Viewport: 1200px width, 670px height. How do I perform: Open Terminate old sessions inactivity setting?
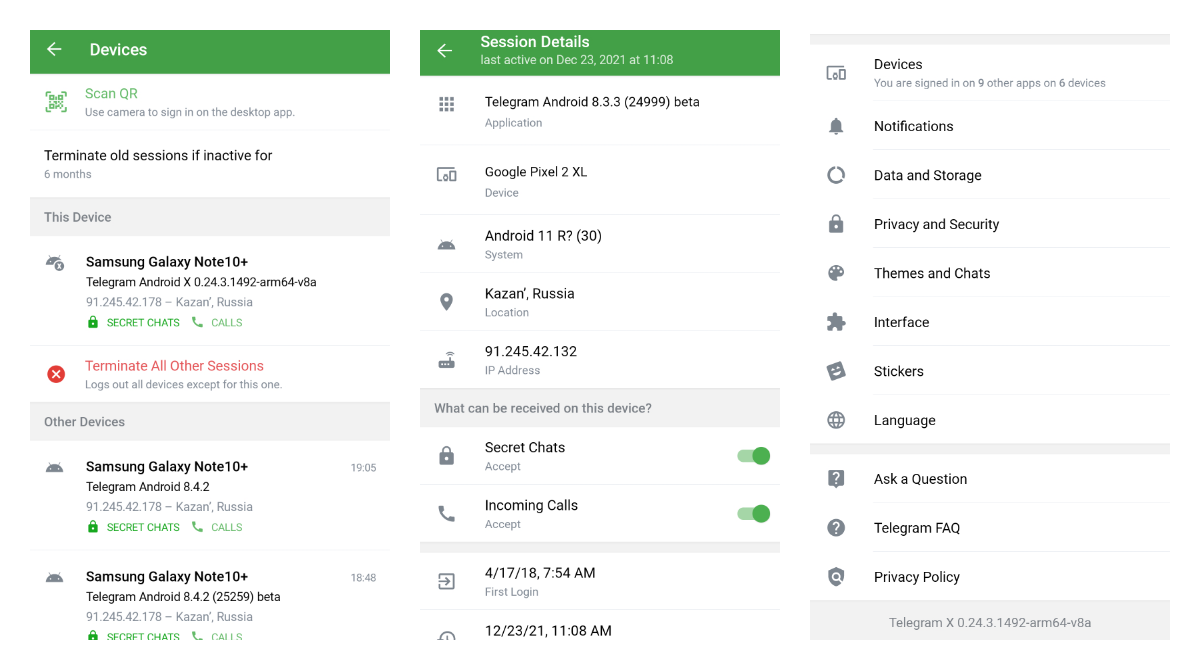point(210,164)
